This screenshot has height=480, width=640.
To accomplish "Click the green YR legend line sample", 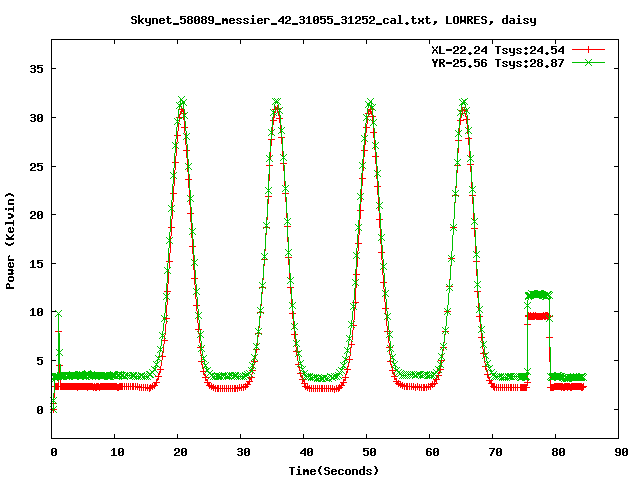I will [588, 62].
